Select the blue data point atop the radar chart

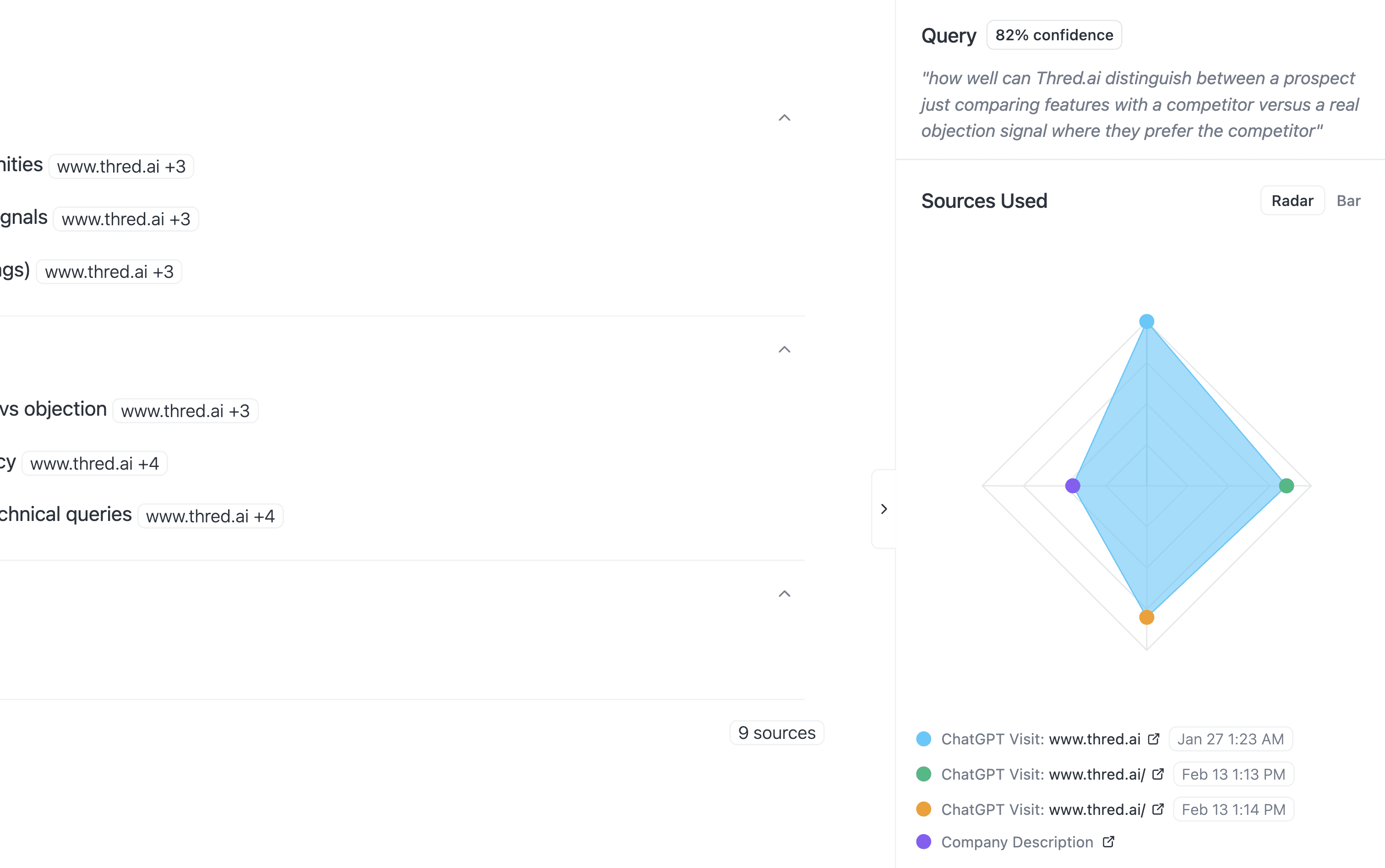click(x=1146, y=321)
